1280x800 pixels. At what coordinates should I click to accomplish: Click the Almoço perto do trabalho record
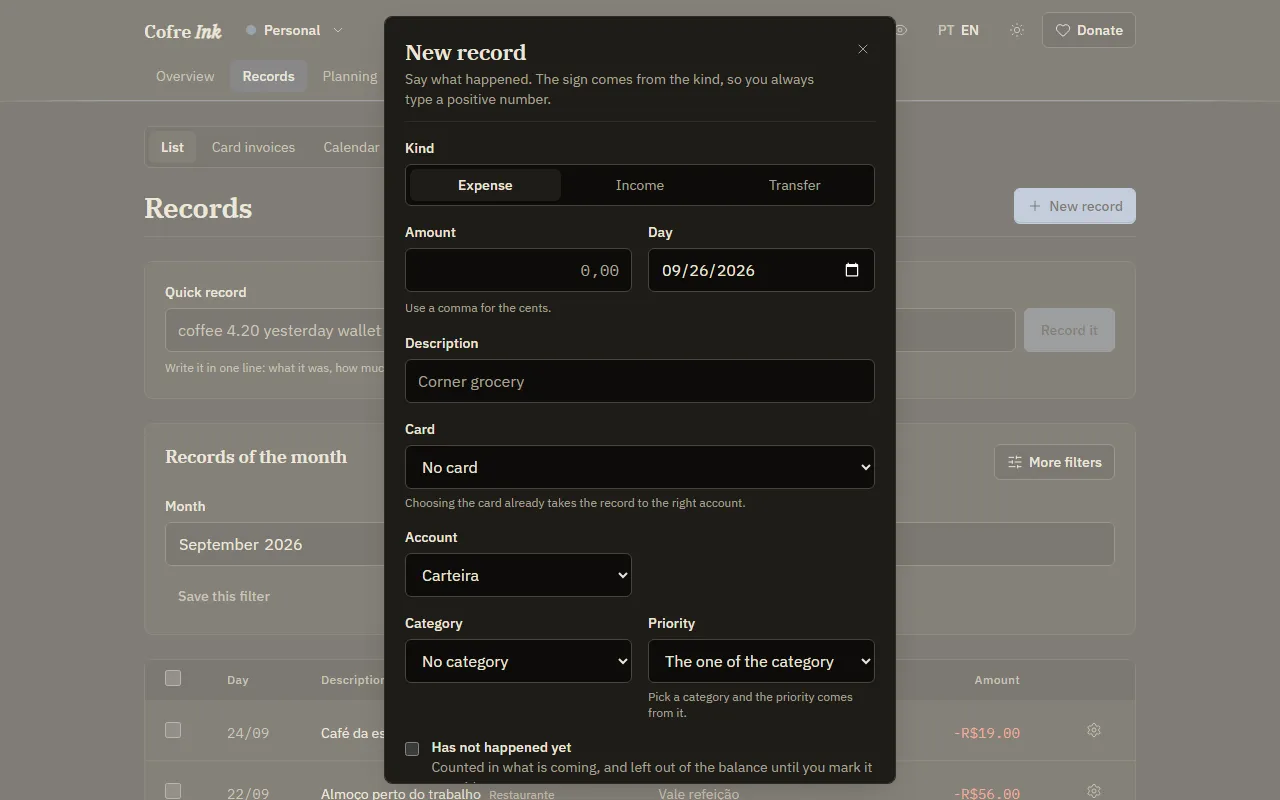[401, 793]
